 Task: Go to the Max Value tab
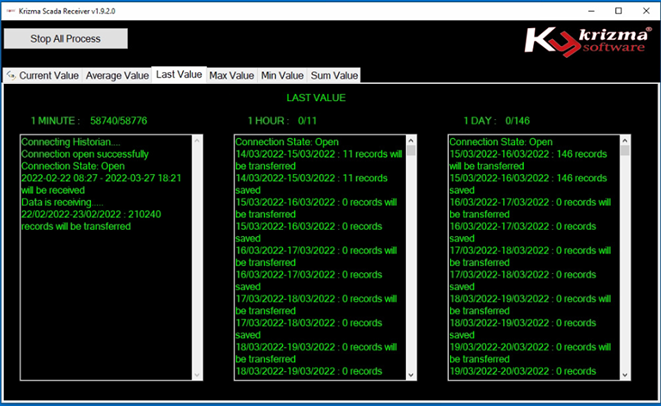coord(231,75)
